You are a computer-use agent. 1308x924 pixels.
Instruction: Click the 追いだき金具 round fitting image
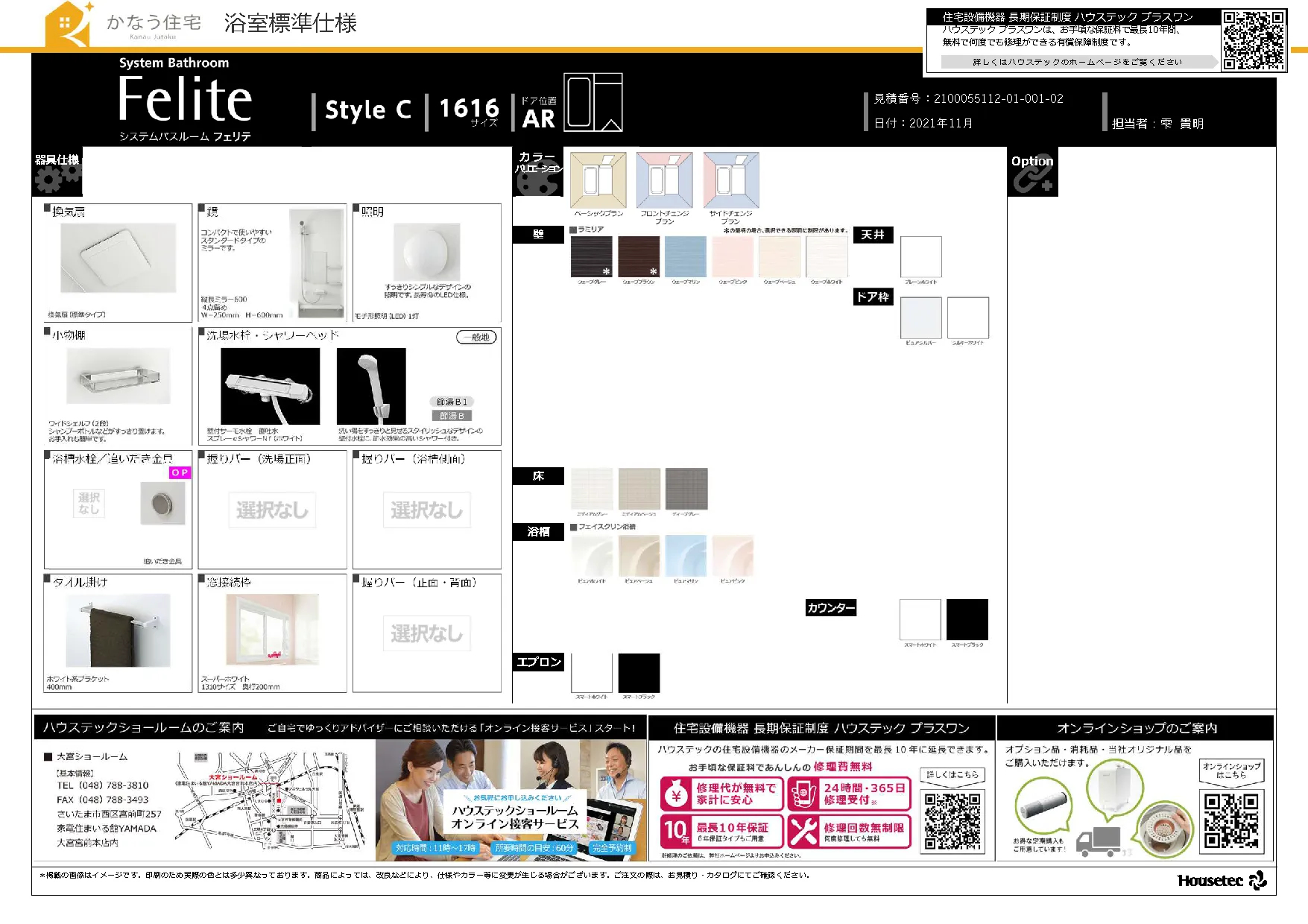coord(162,503)
